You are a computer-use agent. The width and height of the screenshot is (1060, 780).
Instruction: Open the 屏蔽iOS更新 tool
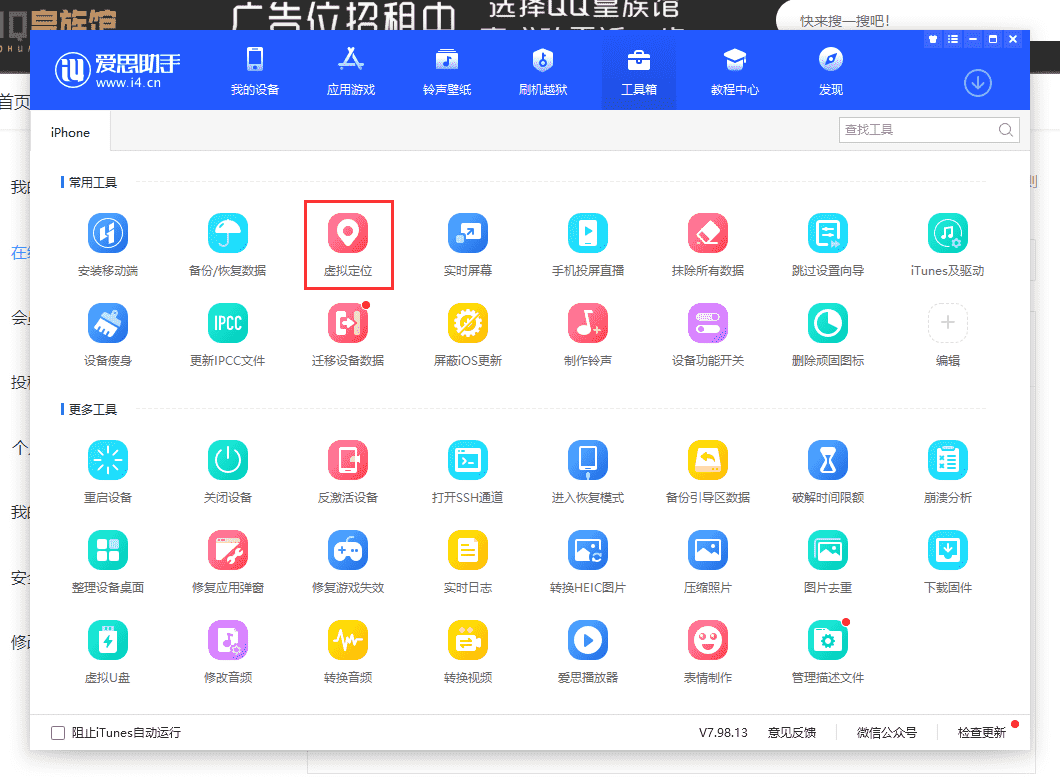[468, 323]
